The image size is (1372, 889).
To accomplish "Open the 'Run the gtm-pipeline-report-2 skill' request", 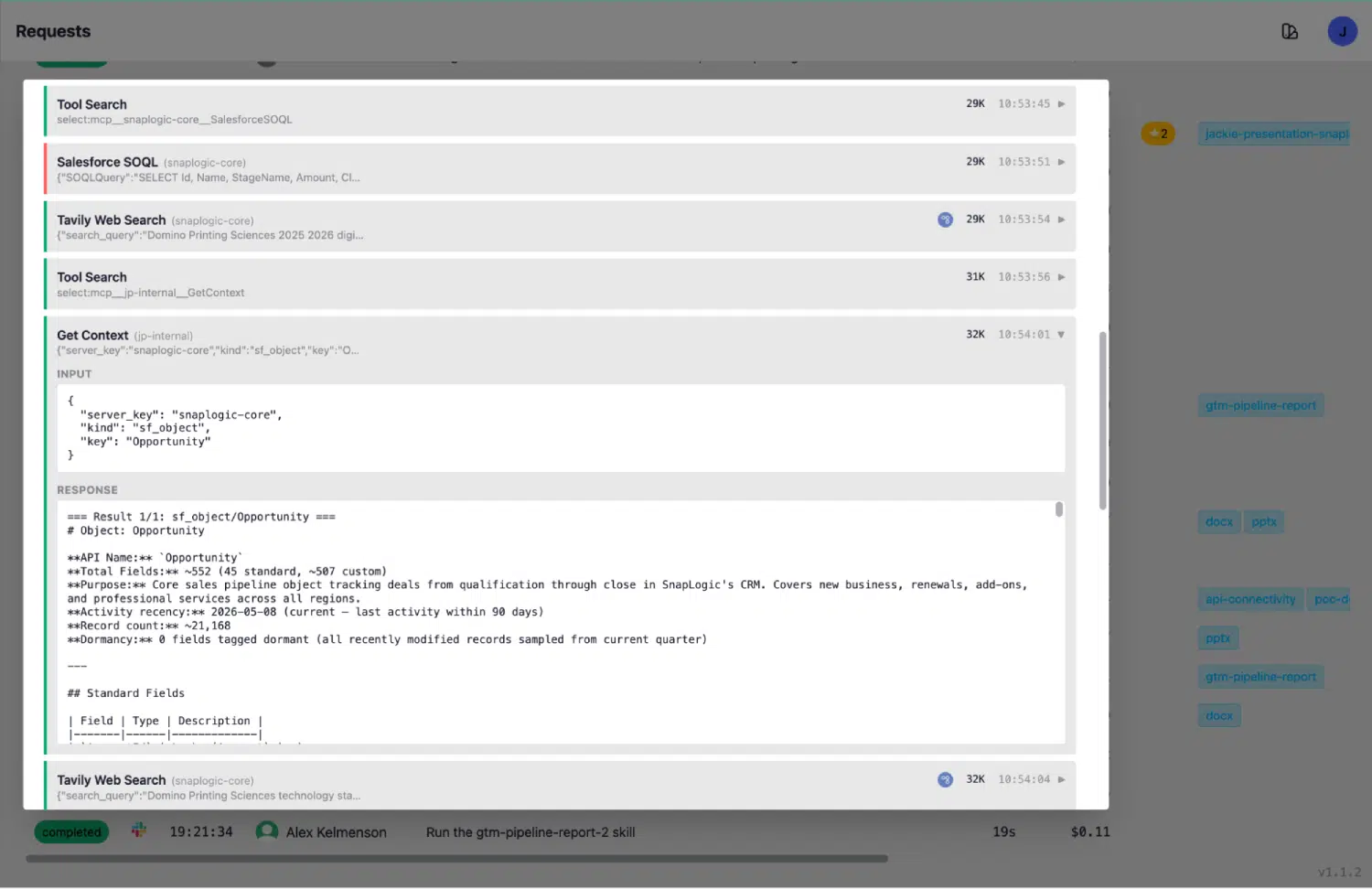I will click(531, 832).
